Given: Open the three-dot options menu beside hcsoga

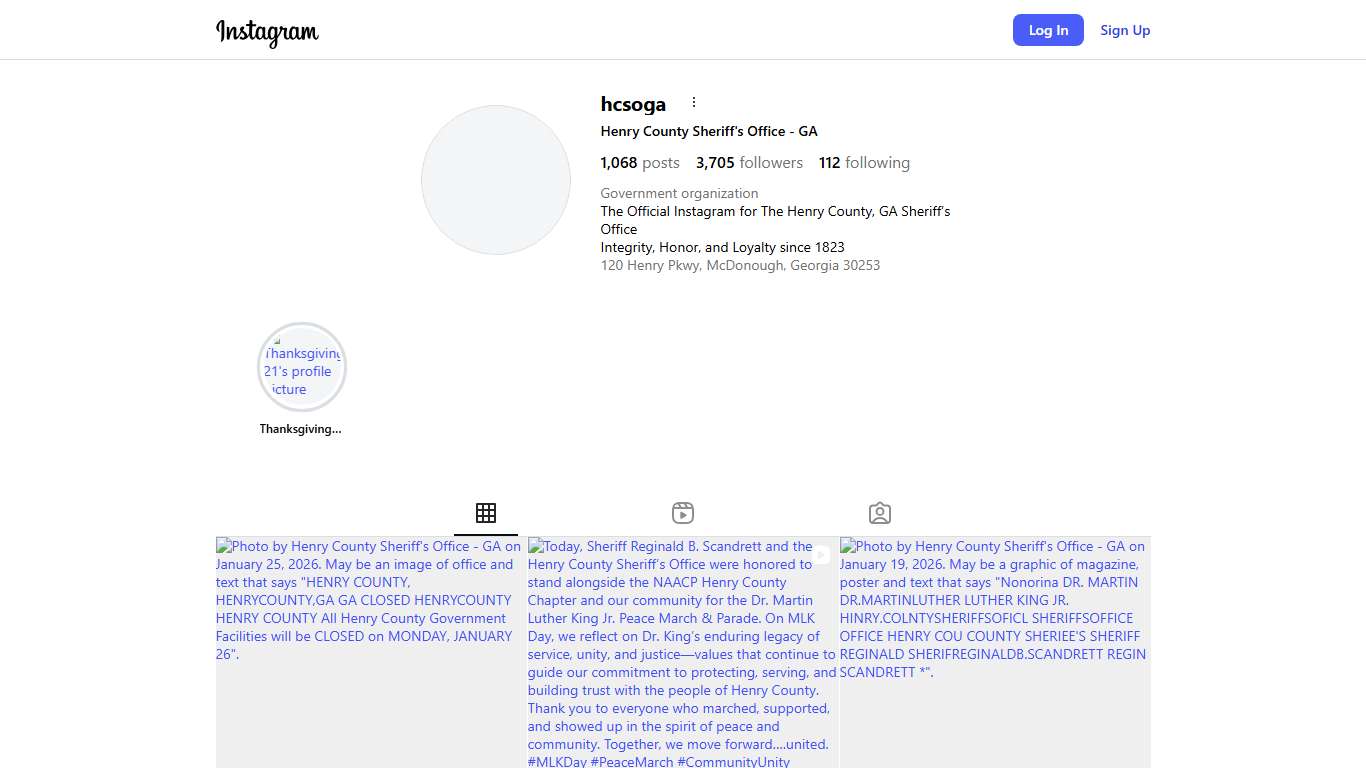Looking at the screenshot, I should tap(694, 103).
